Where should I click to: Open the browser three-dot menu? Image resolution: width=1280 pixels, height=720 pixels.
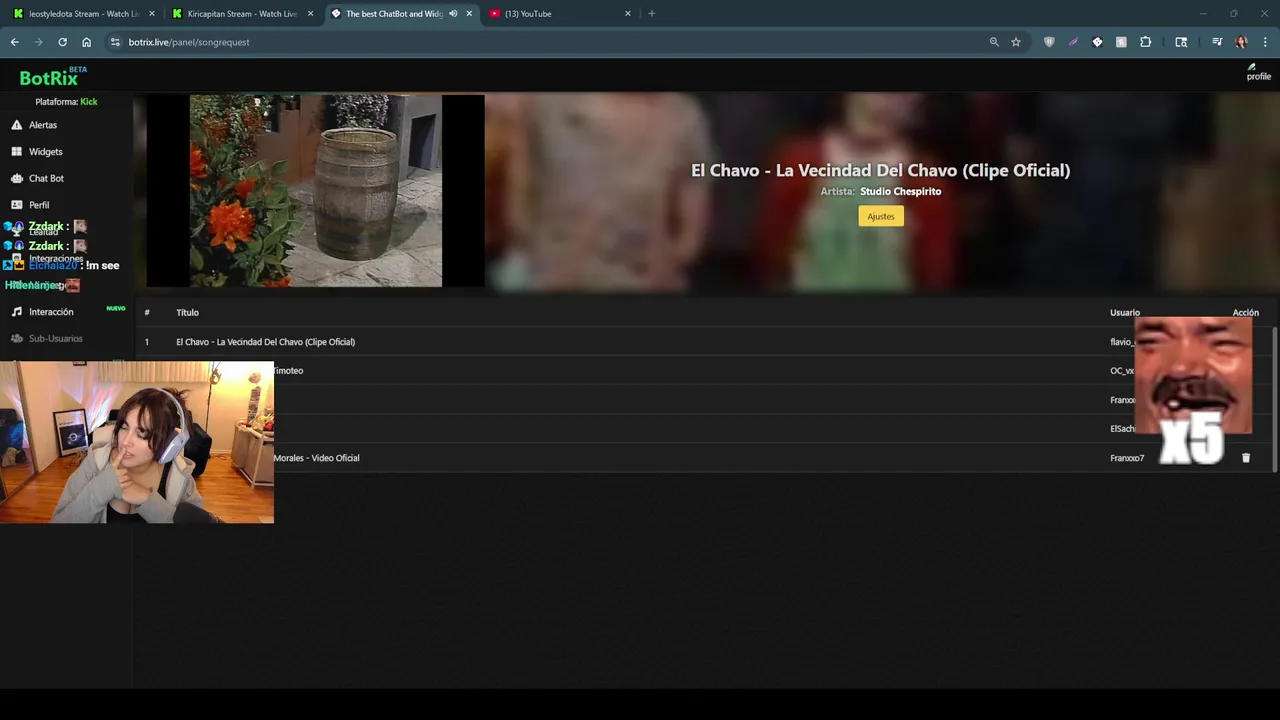(1265, 42)
